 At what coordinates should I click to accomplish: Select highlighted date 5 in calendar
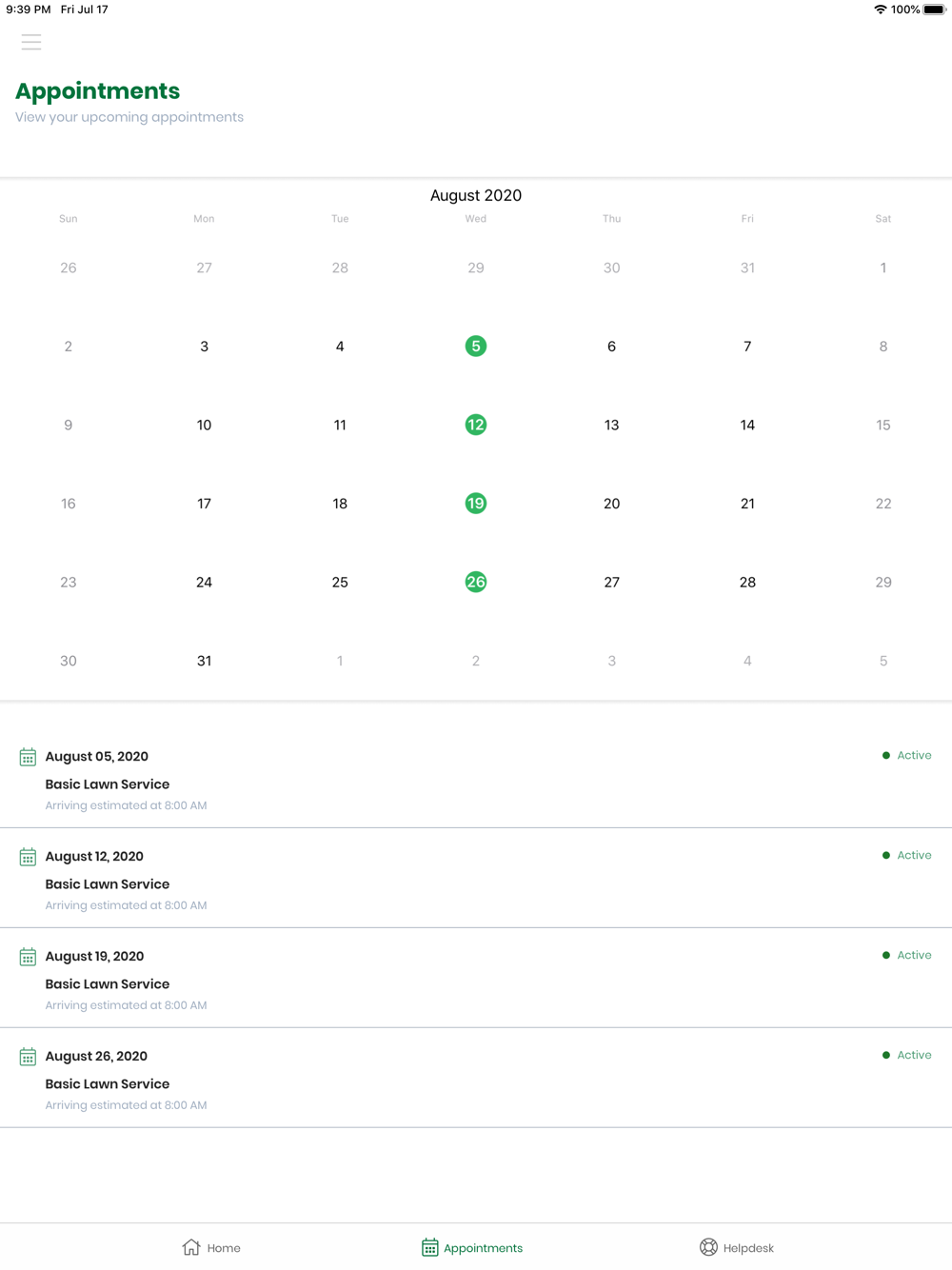[x=476, y=347]
